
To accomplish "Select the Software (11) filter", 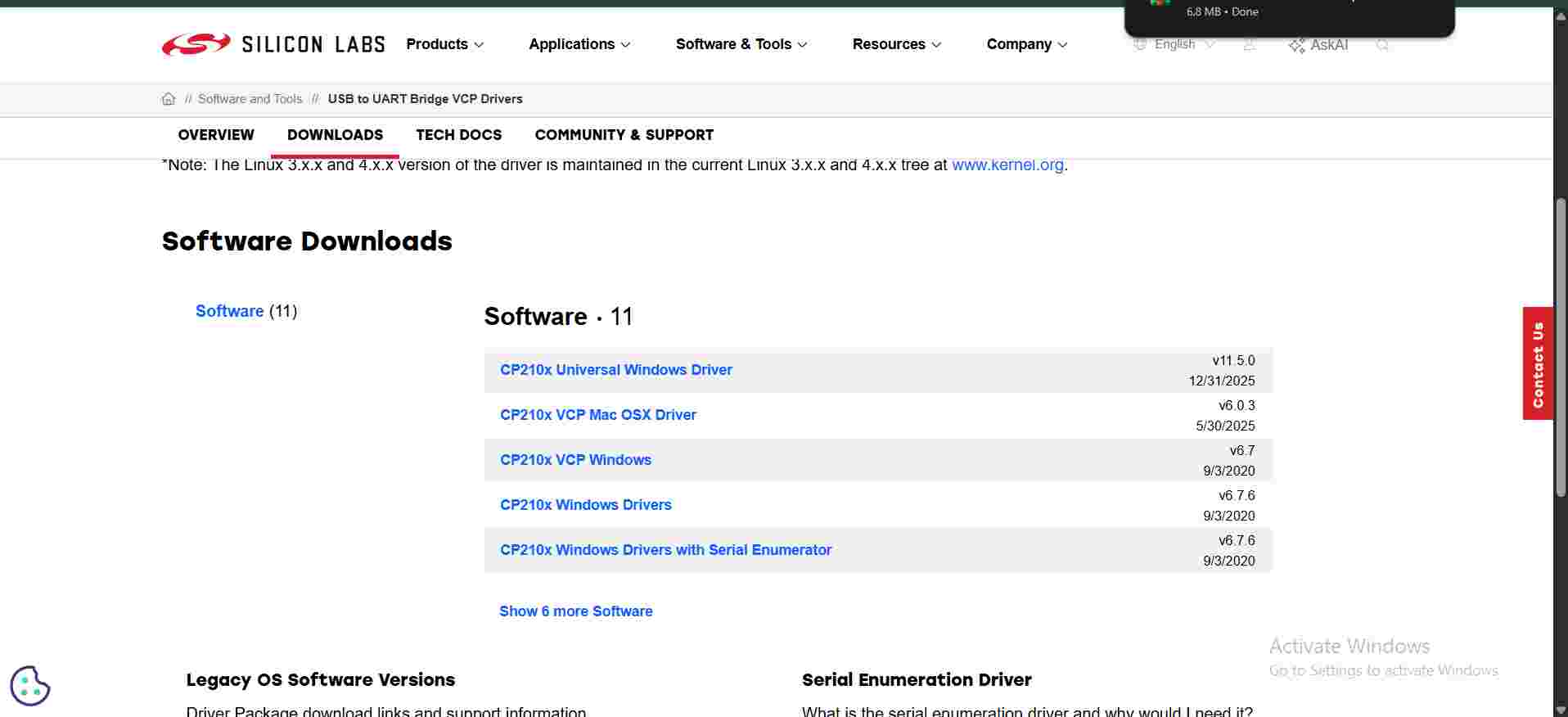I will [x=246, y=311].
